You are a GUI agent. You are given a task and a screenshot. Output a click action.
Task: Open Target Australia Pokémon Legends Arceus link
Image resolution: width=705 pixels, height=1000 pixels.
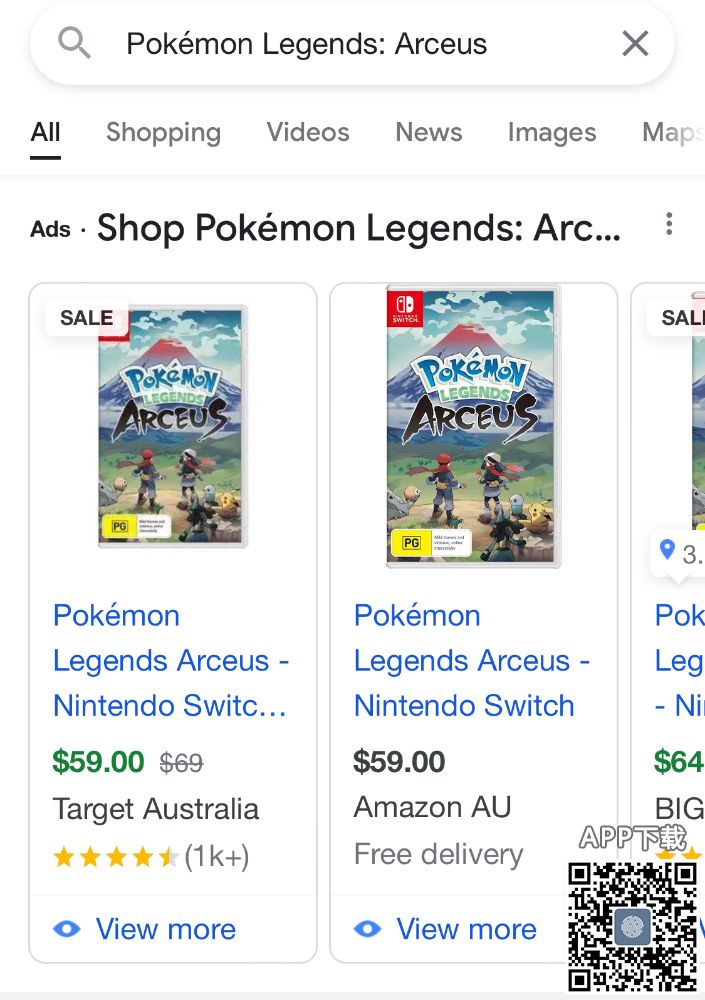170,660
